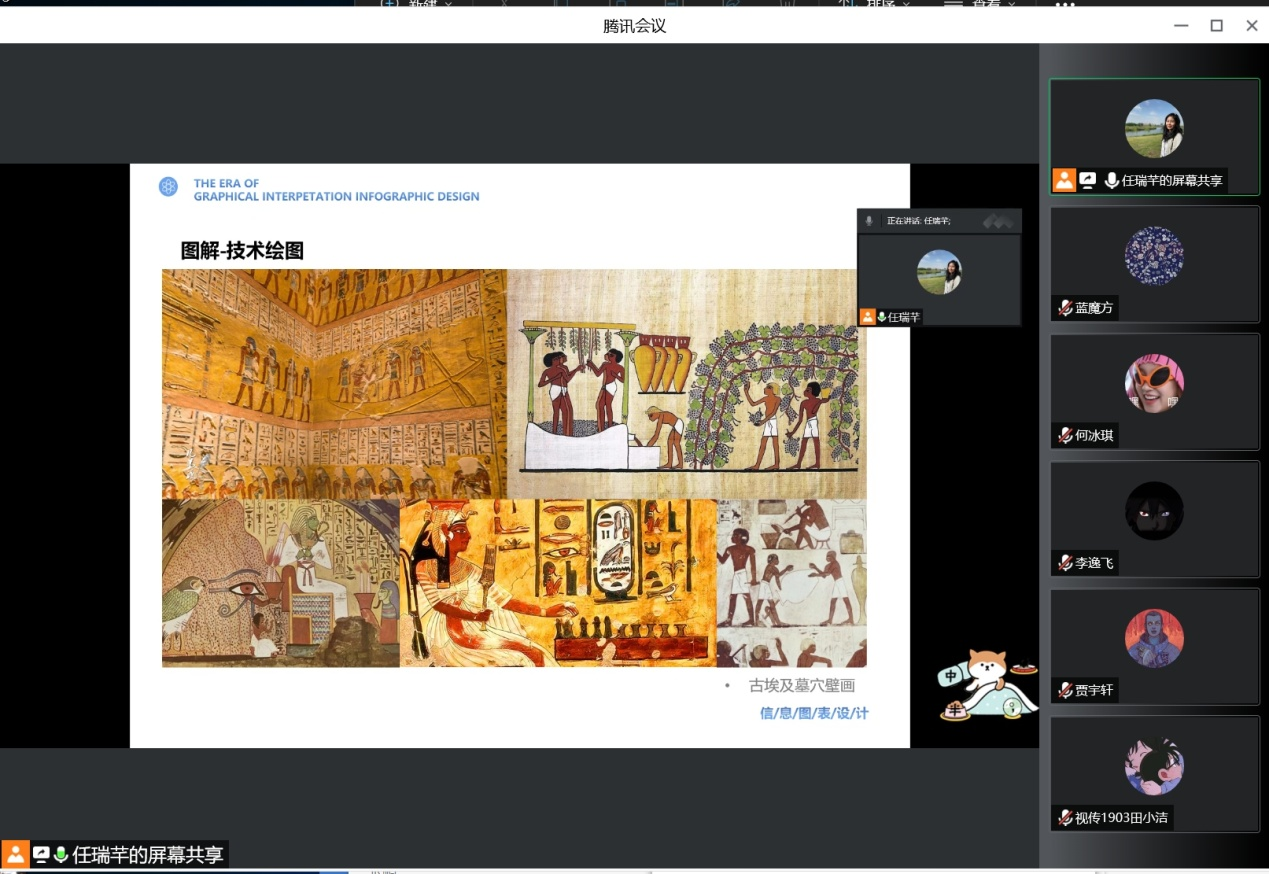Screen dimensions: 1269x874
Task: Click the muted microphone icon next to 贾宇轩
Action: [x=1065, y=690]
